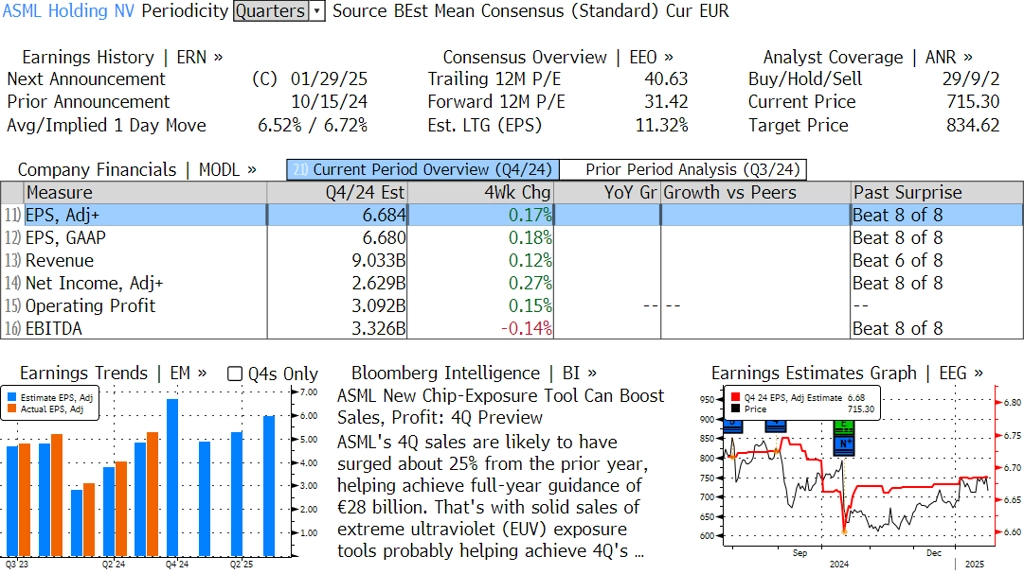
Task: Select the Net Income, Adj+ row
Action: 512,283
